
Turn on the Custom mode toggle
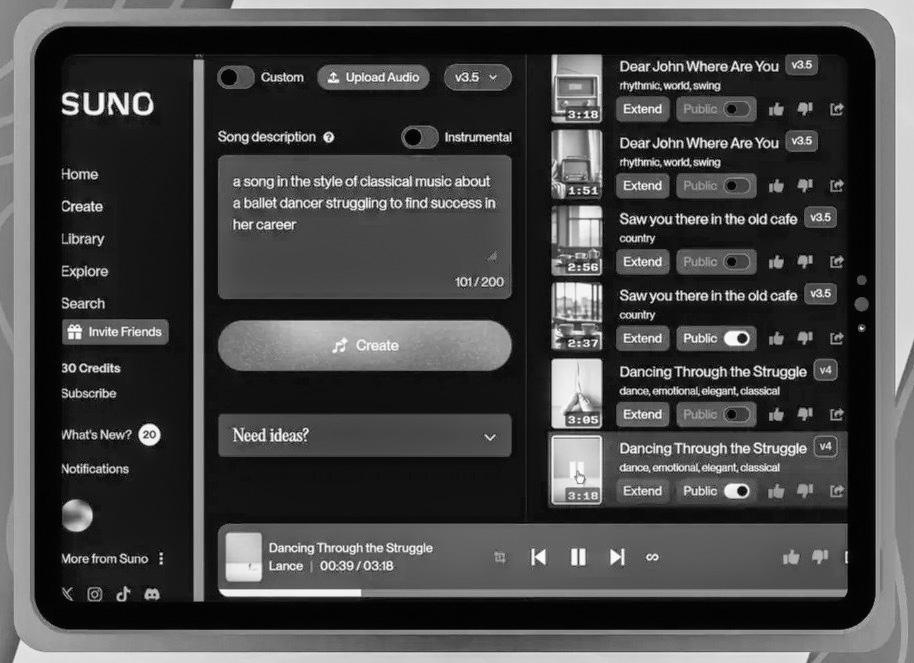pyautogui.click(x=236, y=78)
